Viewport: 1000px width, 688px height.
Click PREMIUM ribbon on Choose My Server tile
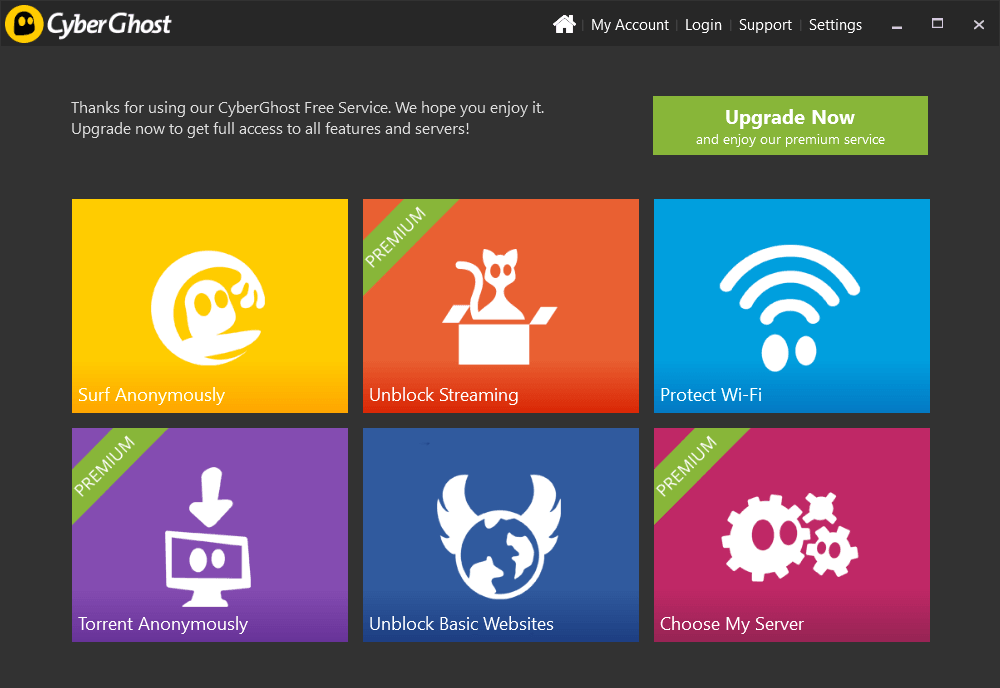(689, 464)
